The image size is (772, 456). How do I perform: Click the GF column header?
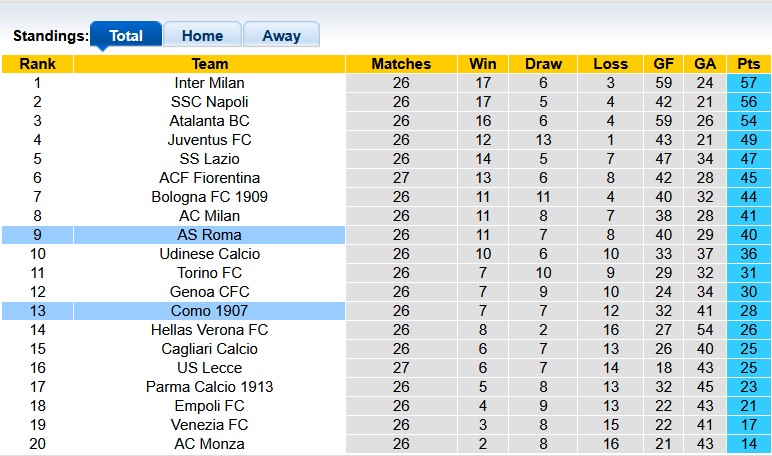tap(663, 64)
